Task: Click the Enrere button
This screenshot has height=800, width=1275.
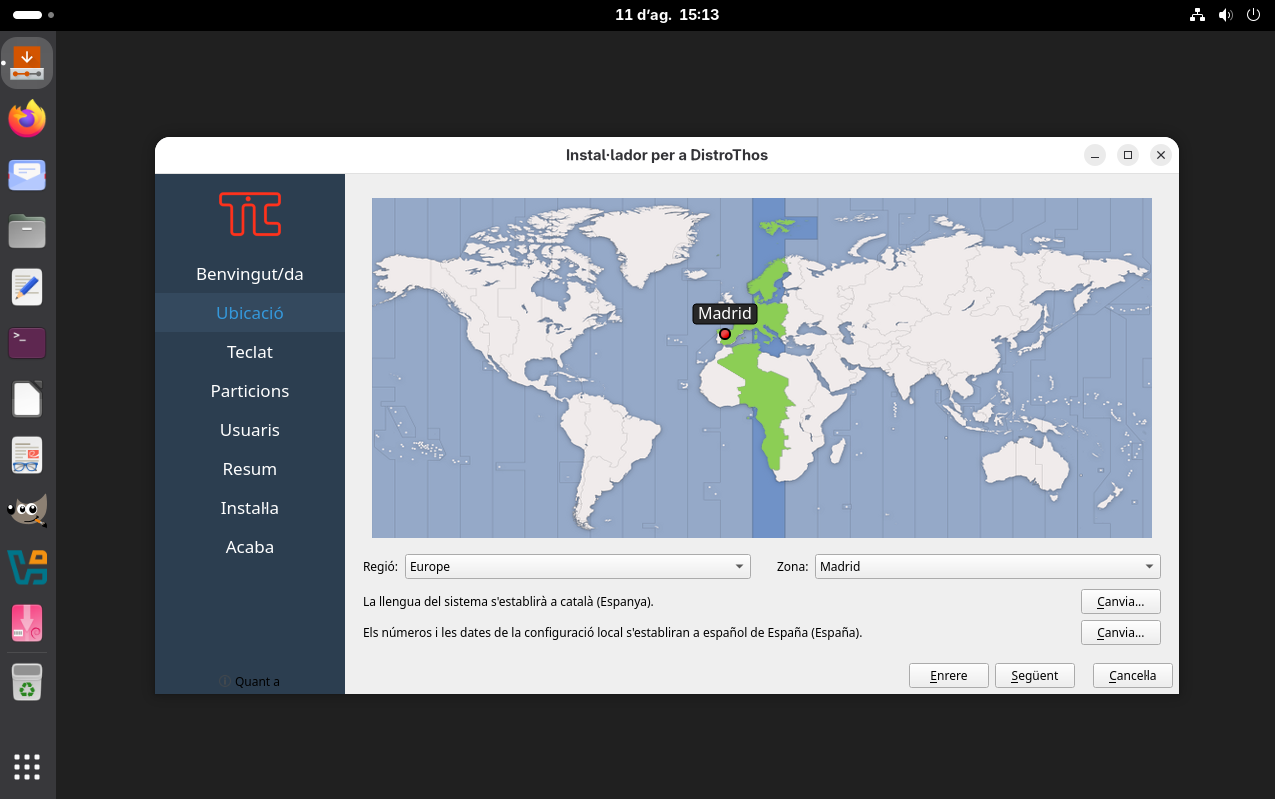Action: 949,675
